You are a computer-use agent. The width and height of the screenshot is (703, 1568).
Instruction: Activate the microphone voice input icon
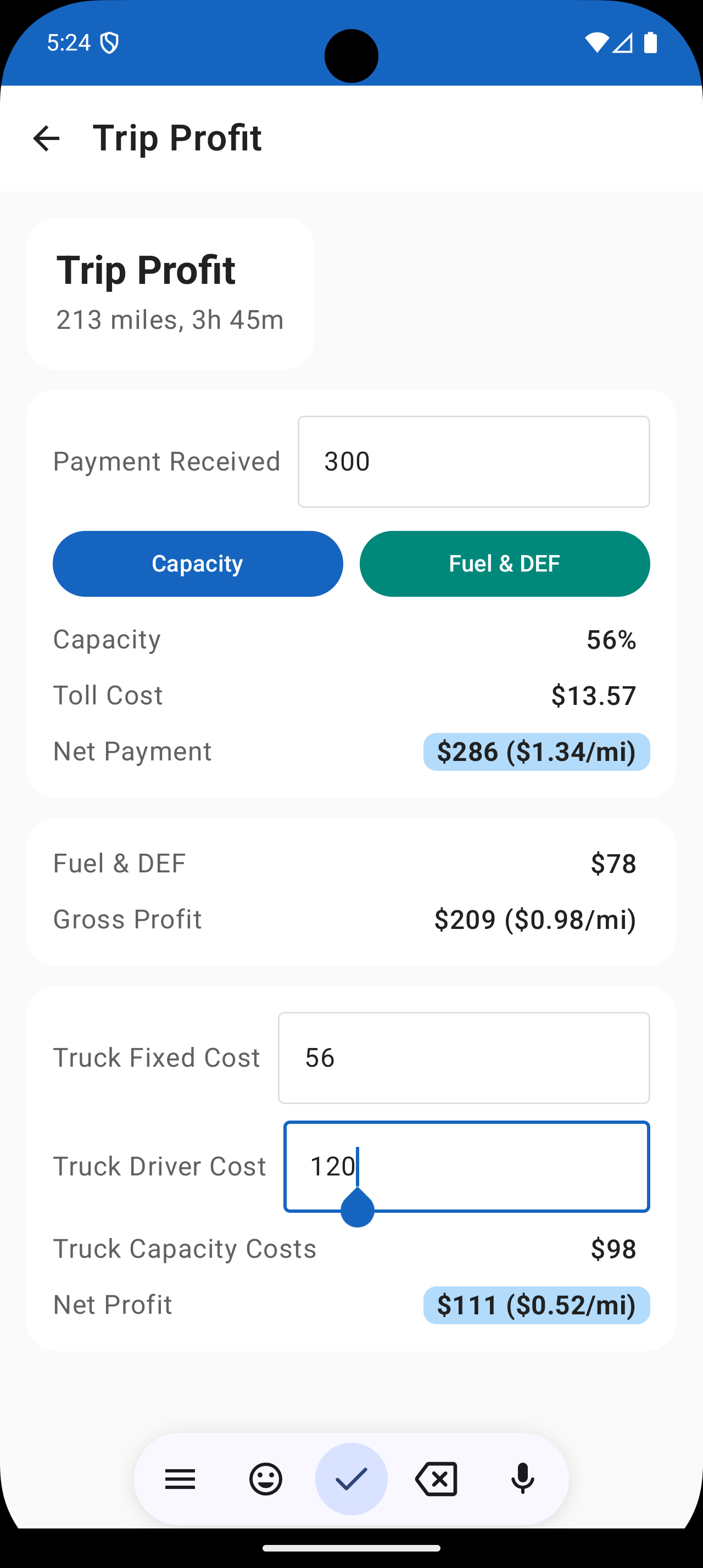(x=522, y=1479)
